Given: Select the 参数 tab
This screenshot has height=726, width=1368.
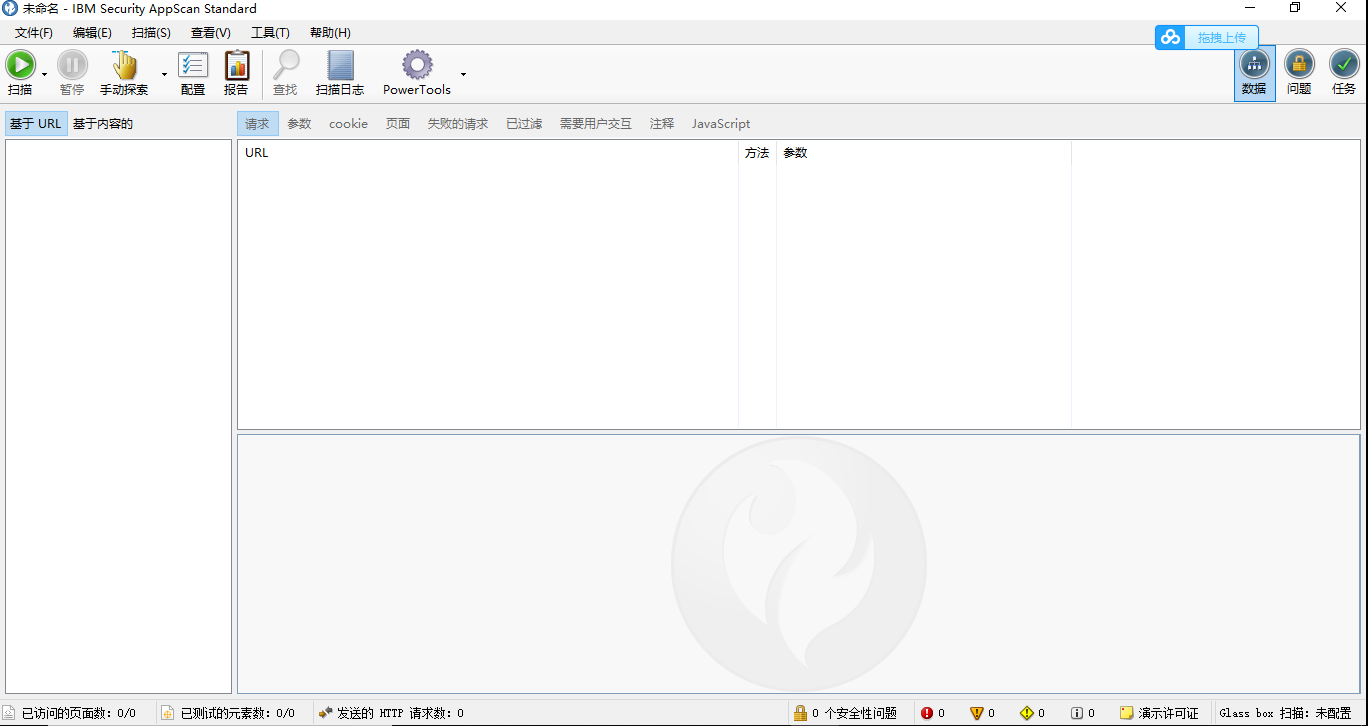Looking at the screenshot, I should (299, 124).
